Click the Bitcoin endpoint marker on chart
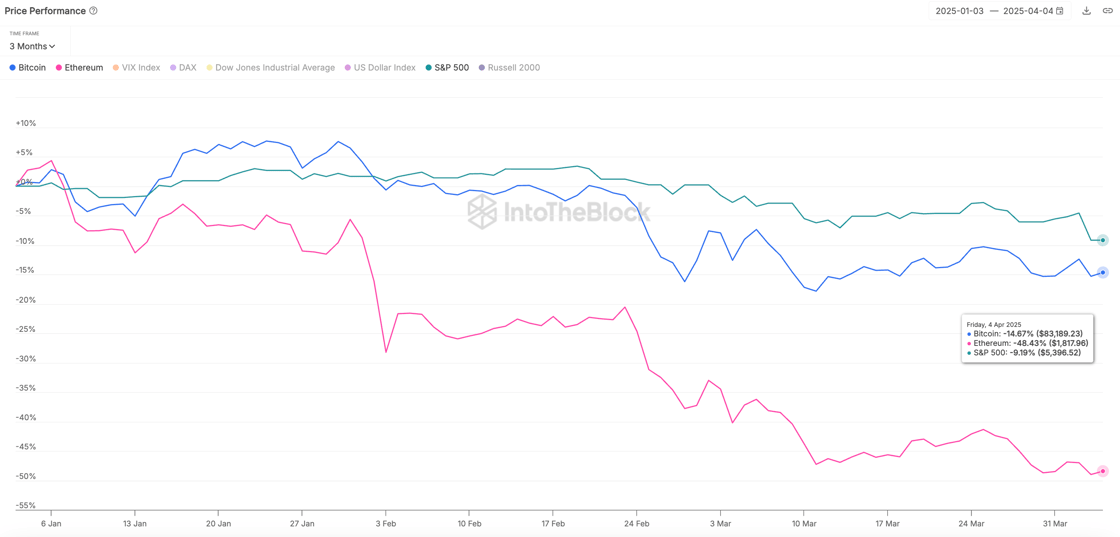 click(x=1103, y=272)
